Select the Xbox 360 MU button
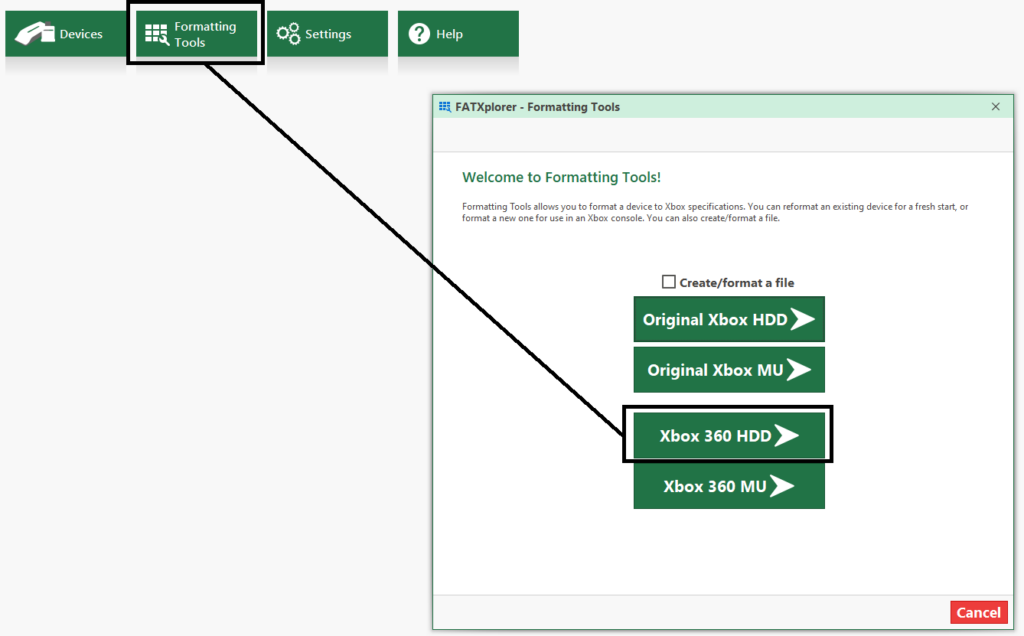The image size is (1024, 636). tap(729, 486)
